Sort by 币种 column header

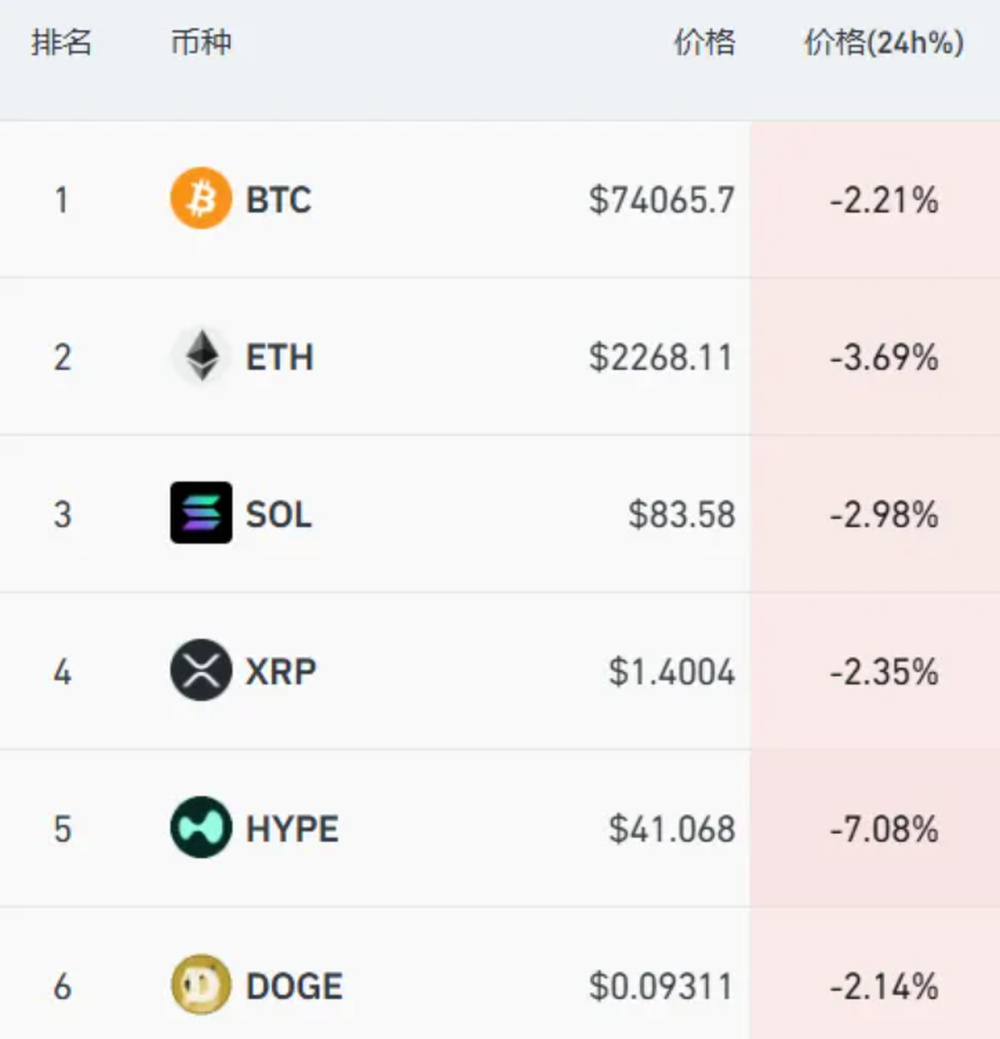pos(201,43)
